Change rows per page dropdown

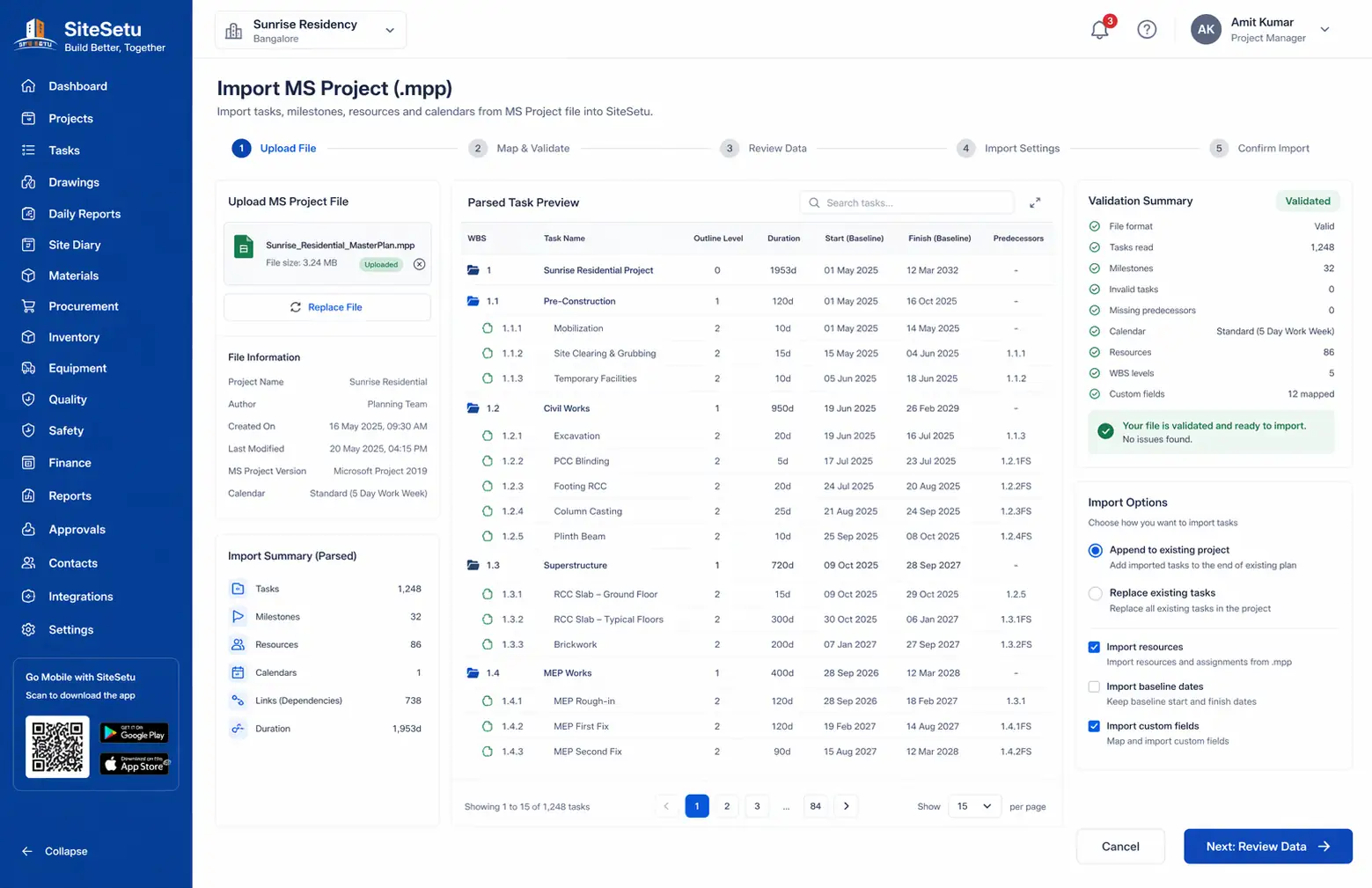click(x=974, y=806)
